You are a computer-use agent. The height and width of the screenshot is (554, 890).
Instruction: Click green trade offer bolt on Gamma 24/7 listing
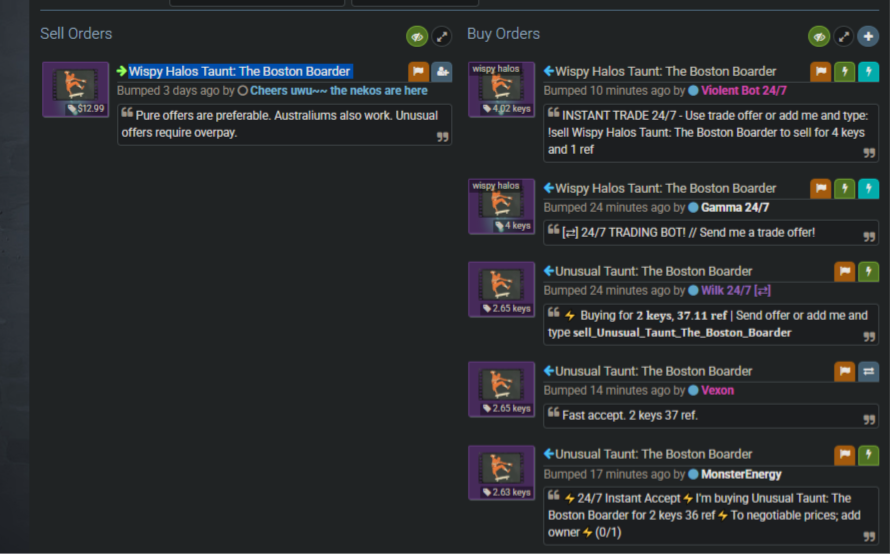[x=845, y=189]
